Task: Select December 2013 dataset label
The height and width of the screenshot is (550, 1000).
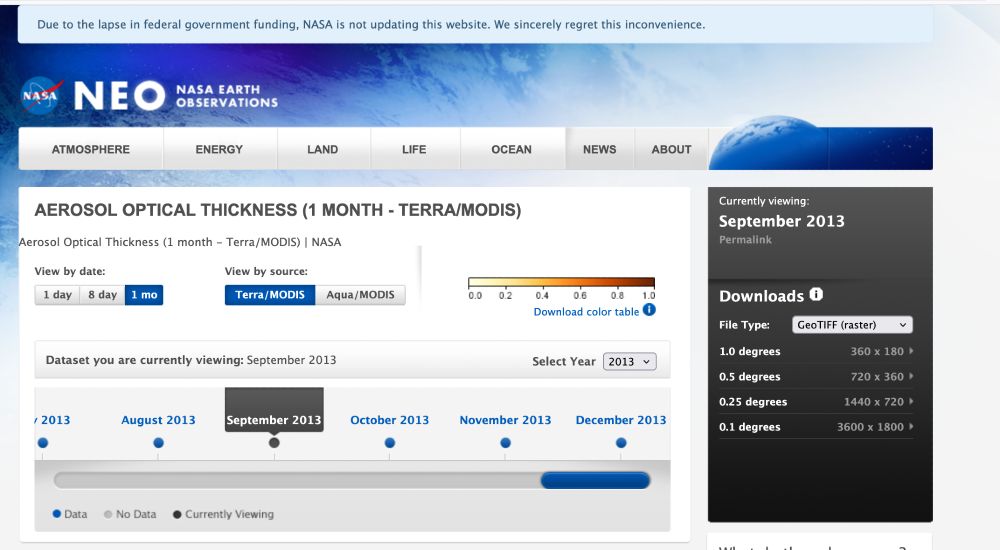Action: coord(621,420)
